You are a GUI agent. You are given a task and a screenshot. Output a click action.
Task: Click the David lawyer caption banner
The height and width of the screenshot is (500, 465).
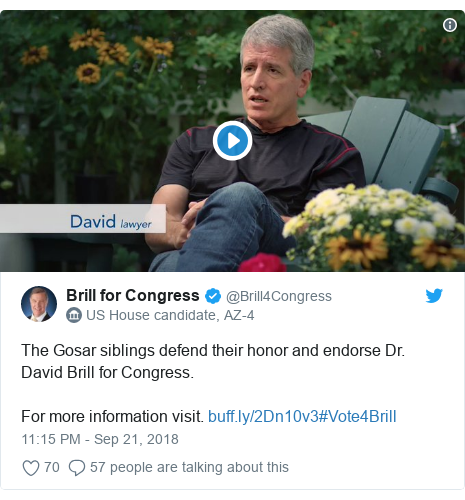tap(83, 219)
